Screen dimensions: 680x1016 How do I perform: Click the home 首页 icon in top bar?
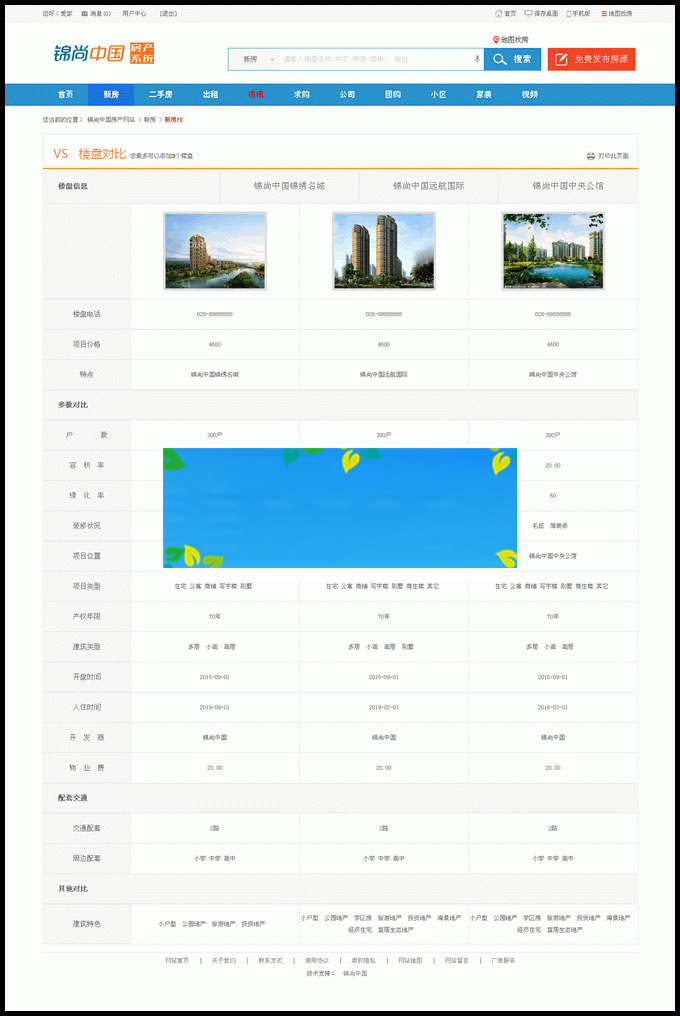498,14
